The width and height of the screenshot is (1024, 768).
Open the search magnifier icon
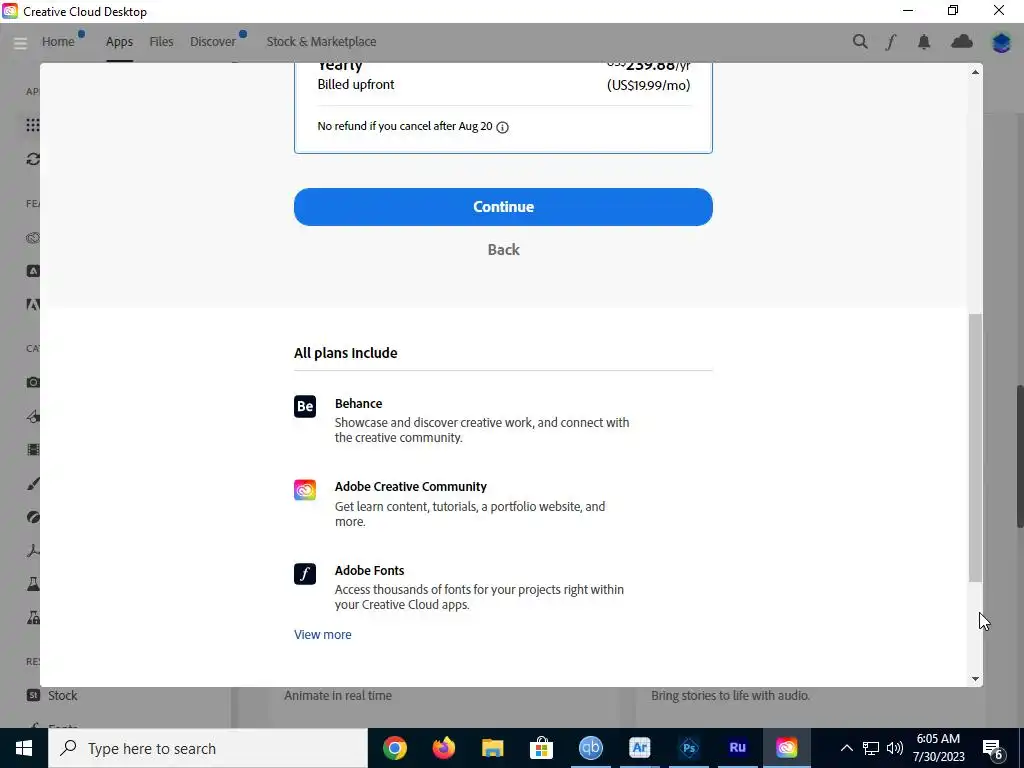[860, 42]
